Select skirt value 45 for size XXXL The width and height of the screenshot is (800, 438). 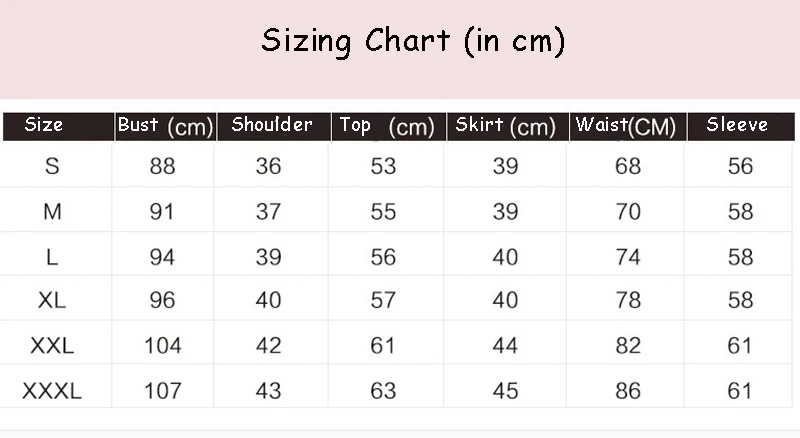click(505, 391)
